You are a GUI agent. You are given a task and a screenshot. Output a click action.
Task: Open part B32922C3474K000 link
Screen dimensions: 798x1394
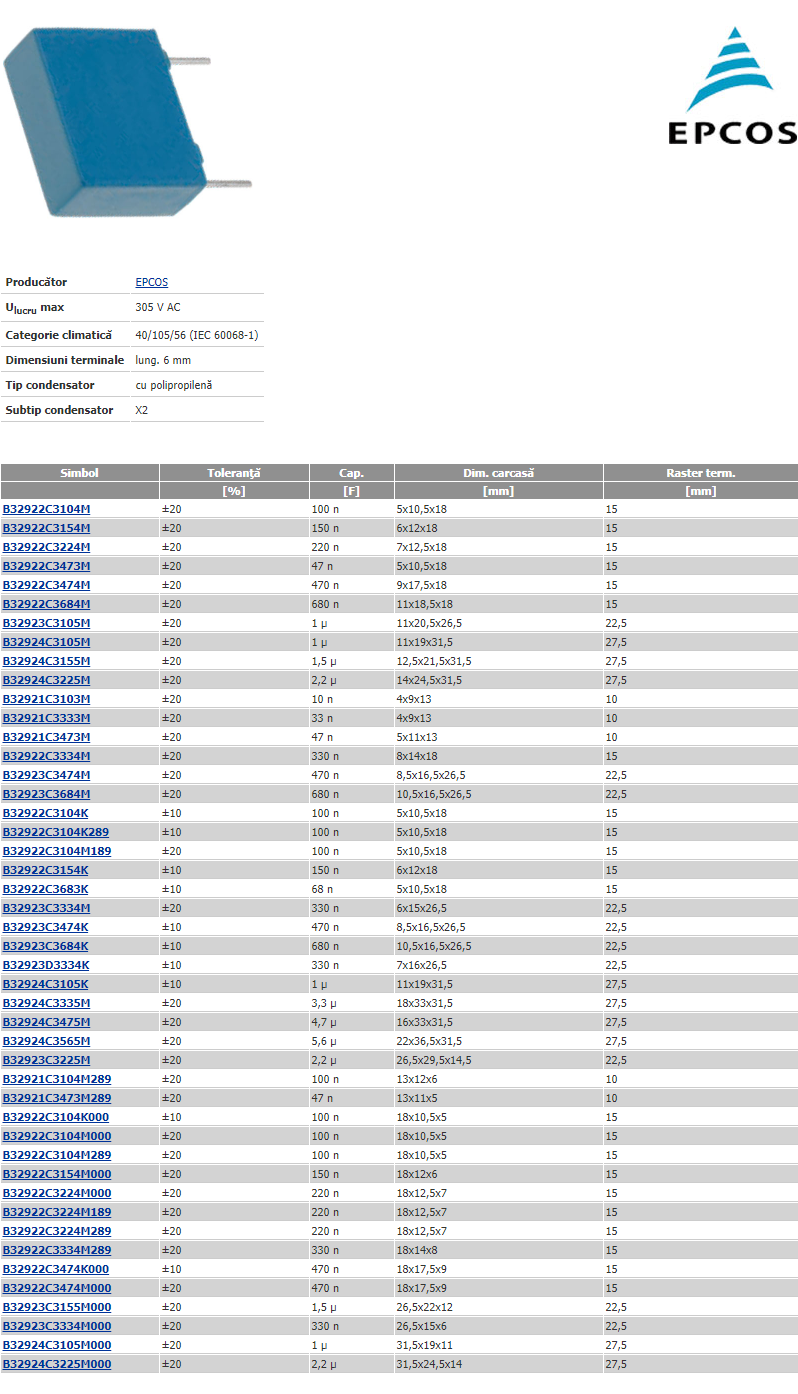[x=56, y=1269]
